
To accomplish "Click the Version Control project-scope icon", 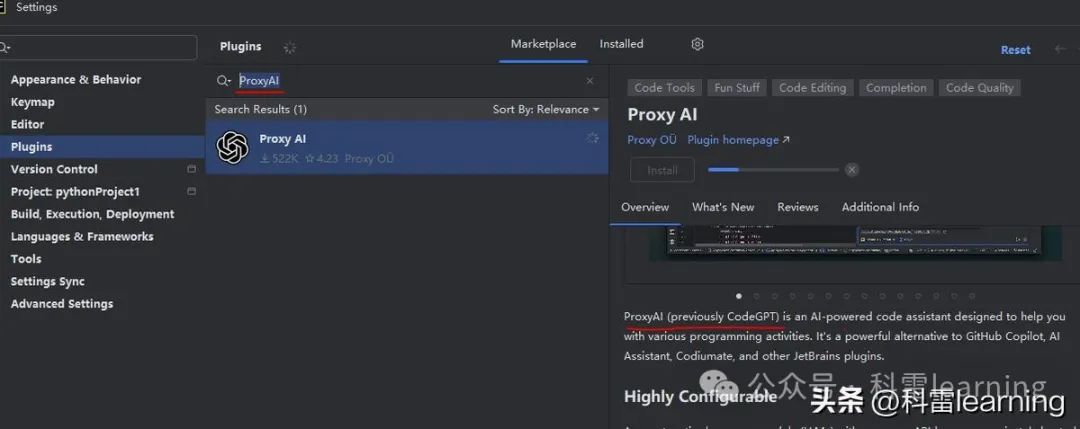I will click(x=191, y=169).
